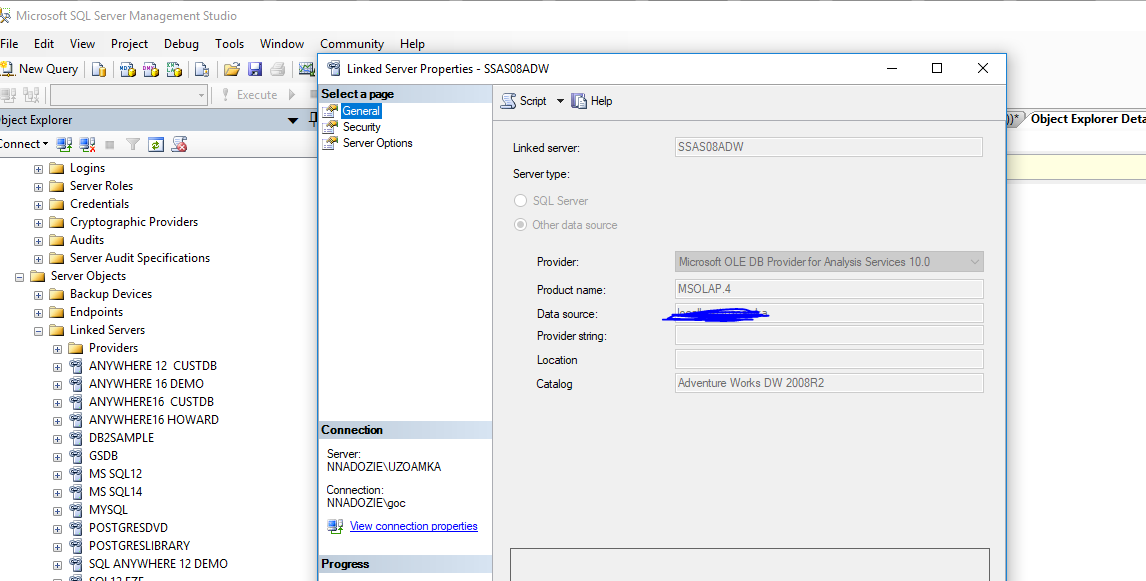Click the GSDB linked server icon
1146x581 pixels.
[x=76, y=455]
